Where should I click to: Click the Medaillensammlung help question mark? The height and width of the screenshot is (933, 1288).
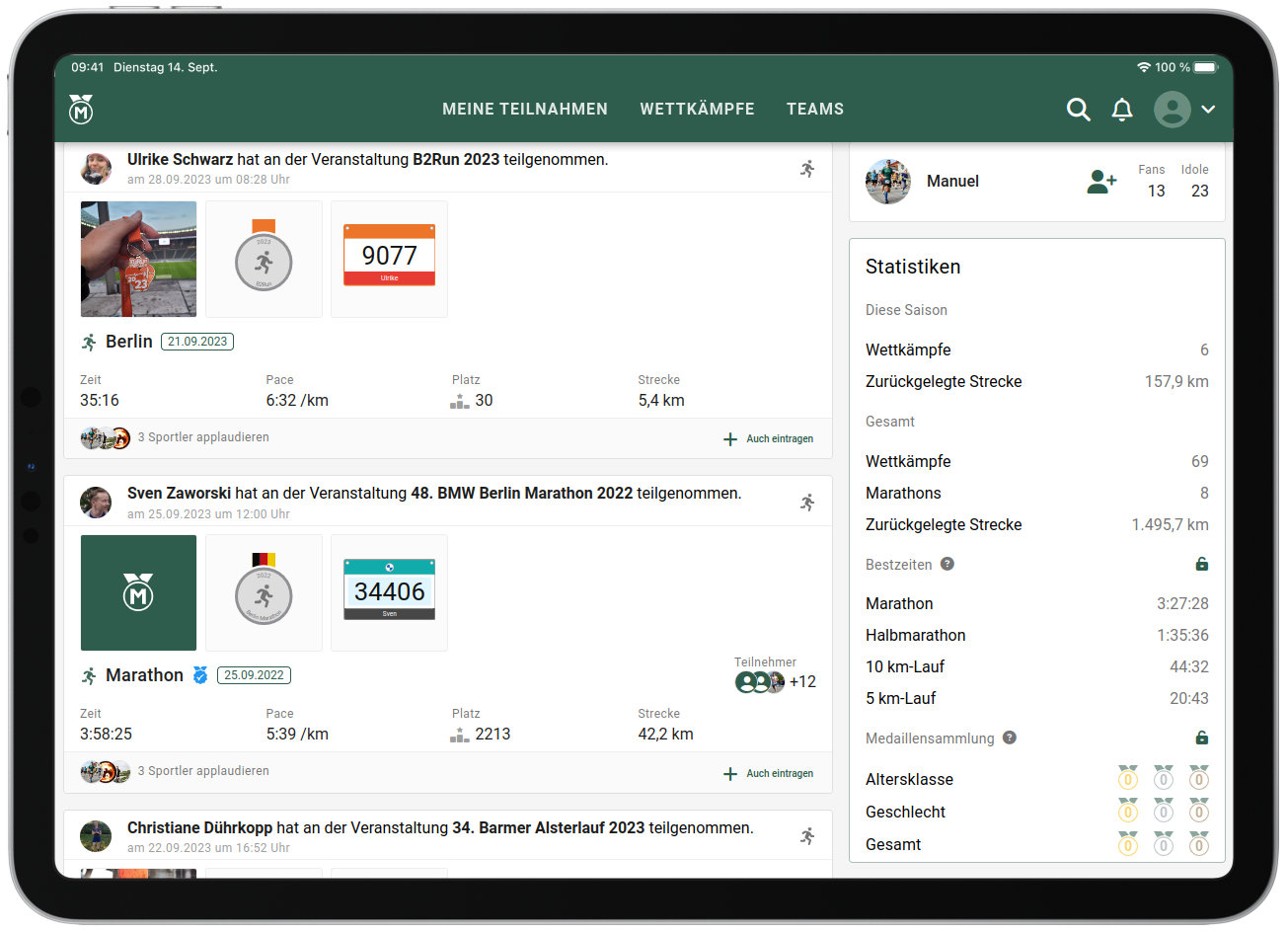(1010, 738)
